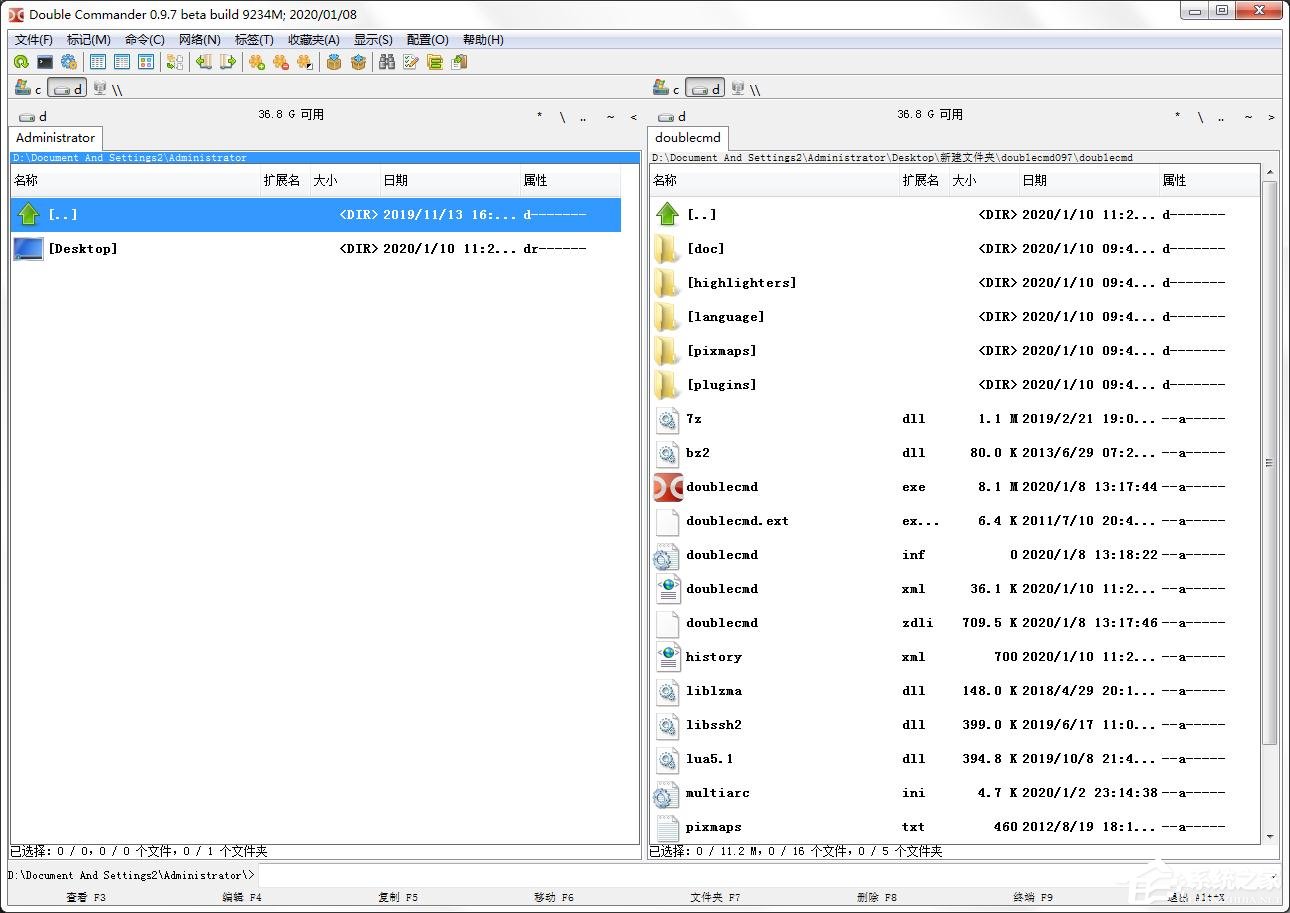1290x913 pixels.
Task: Click the right panel vertical scrollbar thumb
Action: point(1269,462)
